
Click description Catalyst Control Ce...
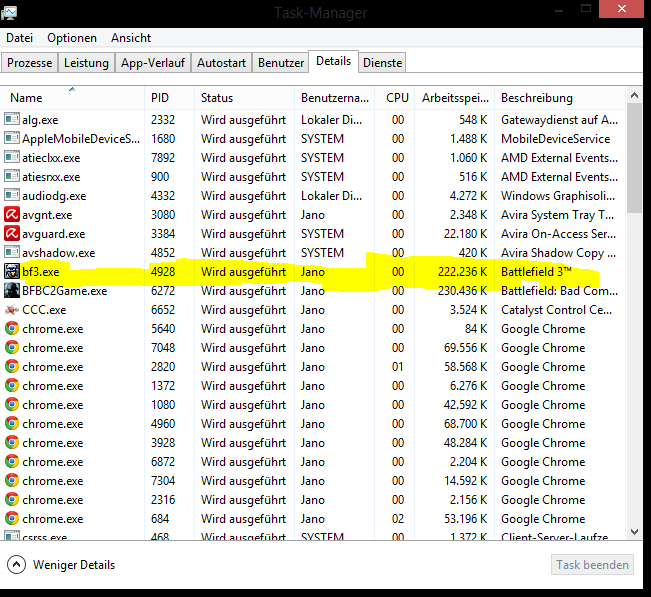(x=556, y=310)
